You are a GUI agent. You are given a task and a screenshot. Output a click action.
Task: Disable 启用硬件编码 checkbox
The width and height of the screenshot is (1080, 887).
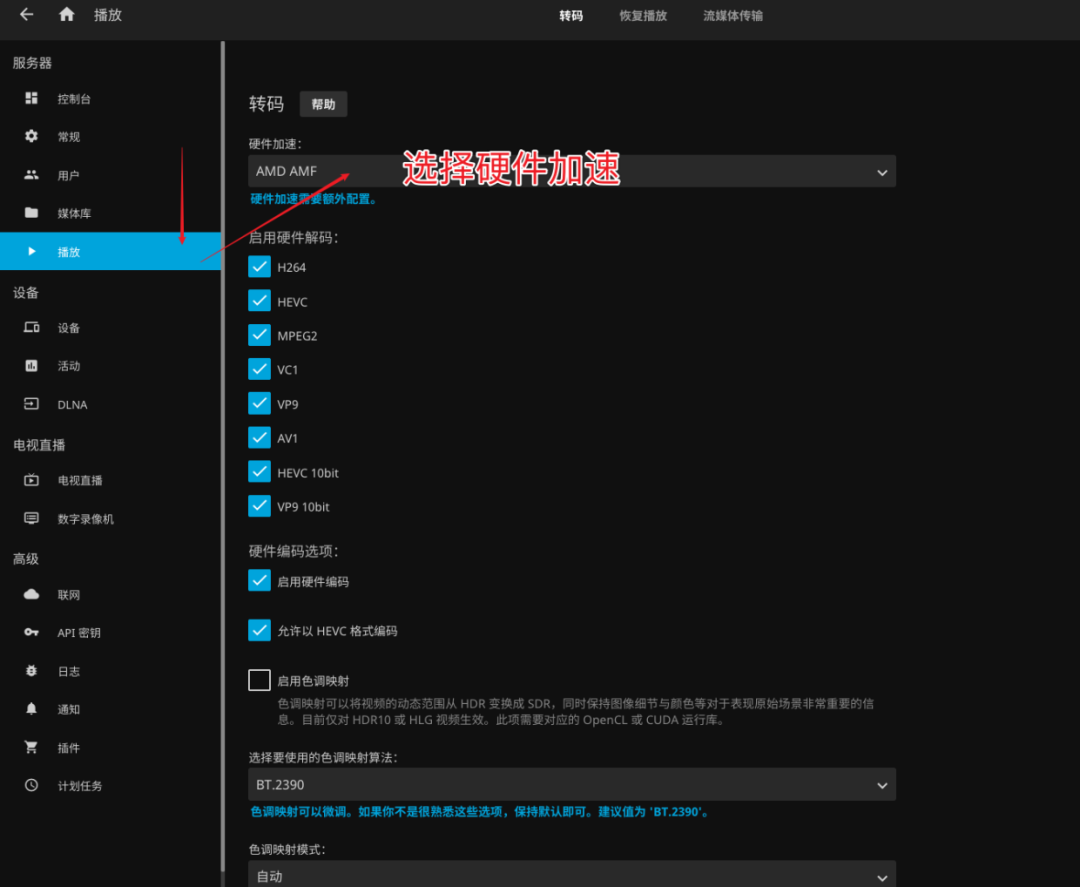click(259, 581)
